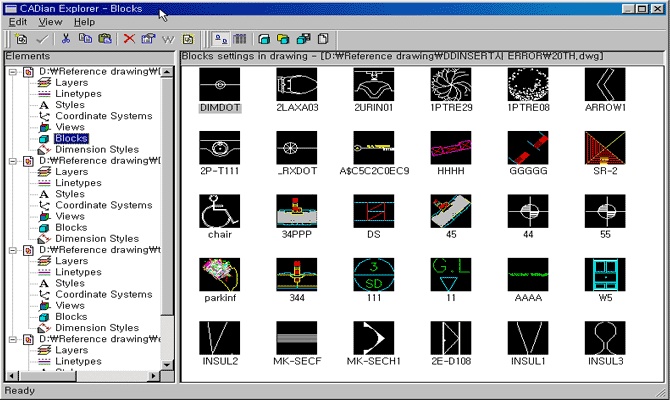
Task: Select the 2URIN01 block thumbnail
Action: pyautogui.click(x=374, y=85)
